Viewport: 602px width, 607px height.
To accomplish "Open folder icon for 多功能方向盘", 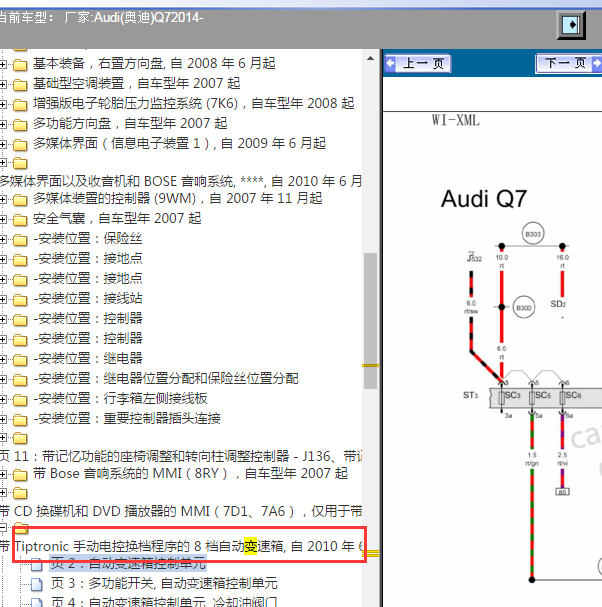I will [20, 125].
